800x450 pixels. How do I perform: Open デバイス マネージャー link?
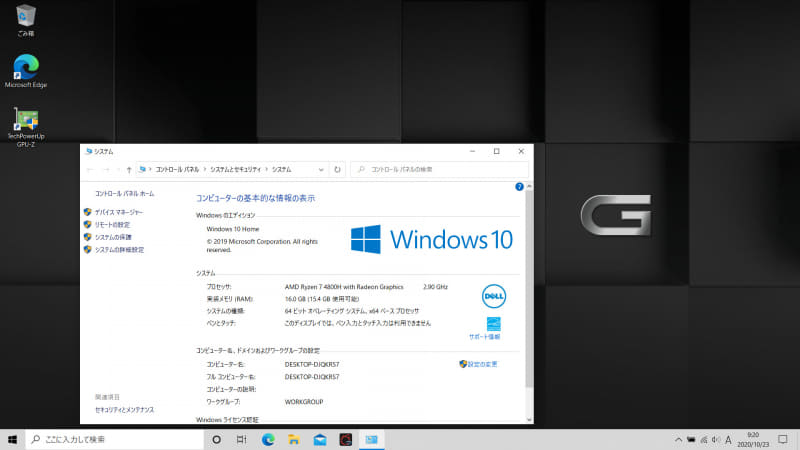tap(119, 212)
